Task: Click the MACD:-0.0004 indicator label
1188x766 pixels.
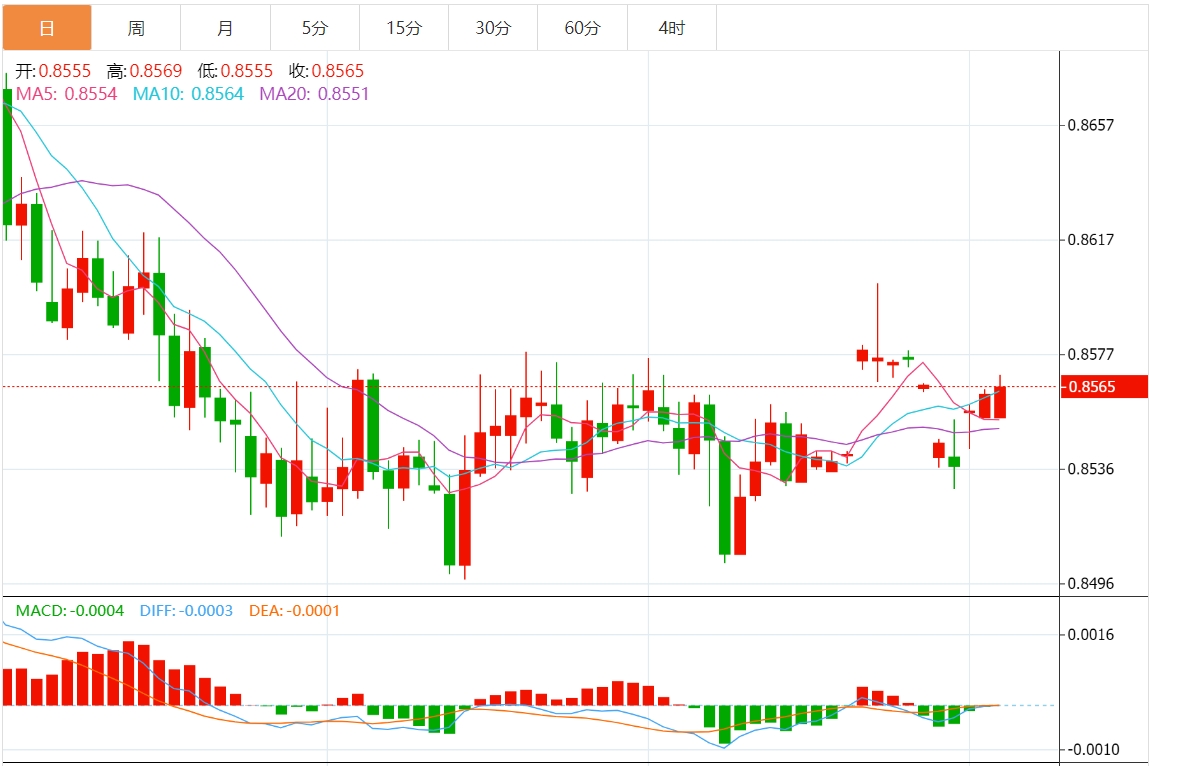Action: click(x=70, y=611)
